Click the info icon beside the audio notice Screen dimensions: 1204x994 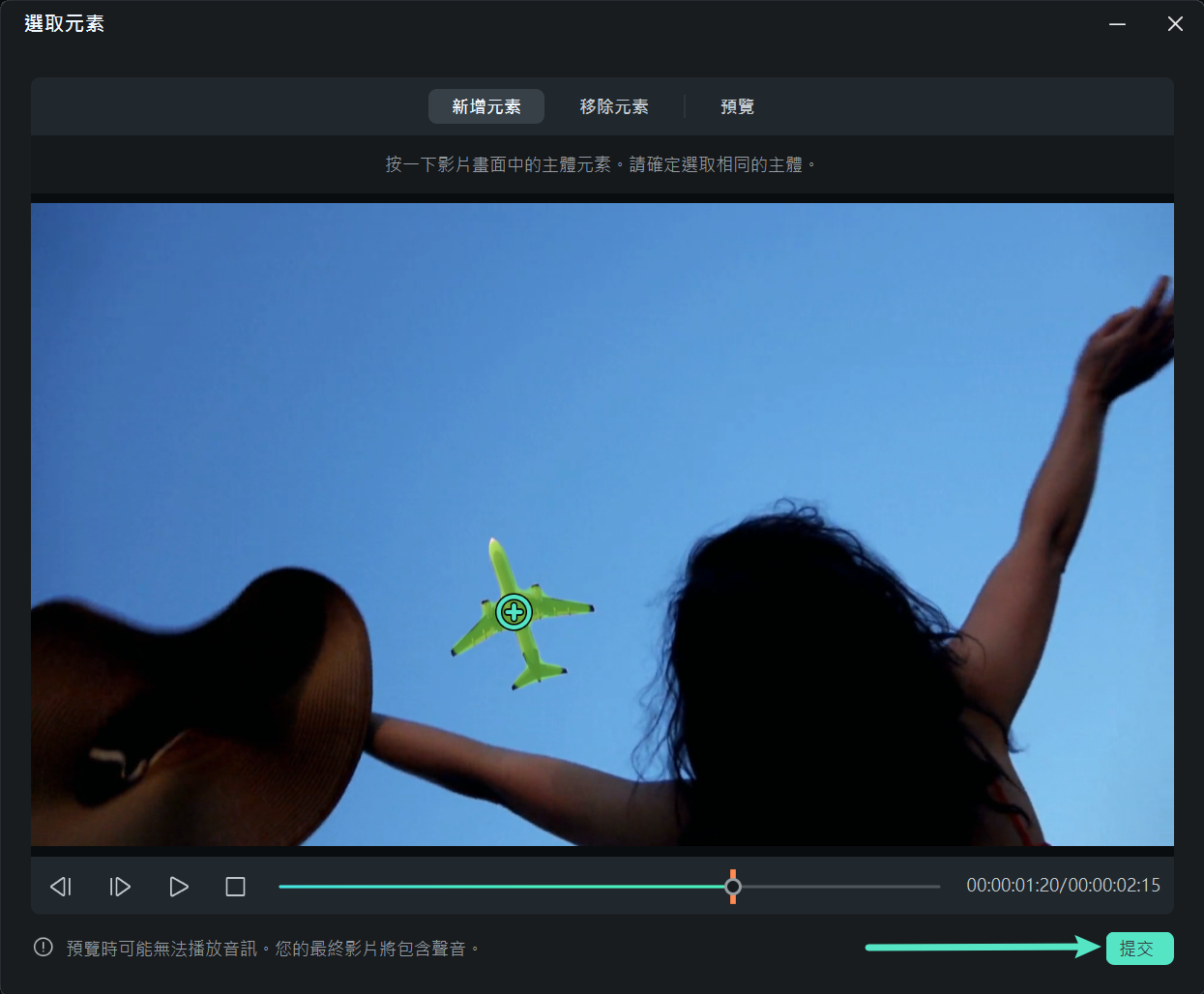point(42,948)
